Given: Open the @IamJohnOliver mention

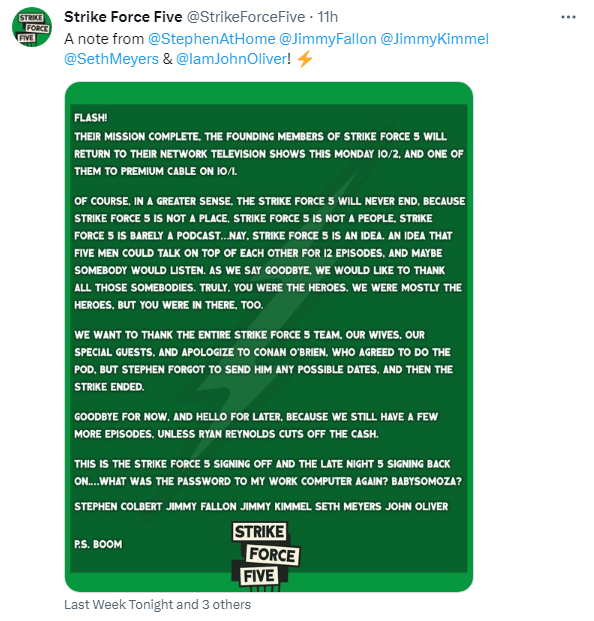Looking at the screenshot, I should [x=232, y=59].
